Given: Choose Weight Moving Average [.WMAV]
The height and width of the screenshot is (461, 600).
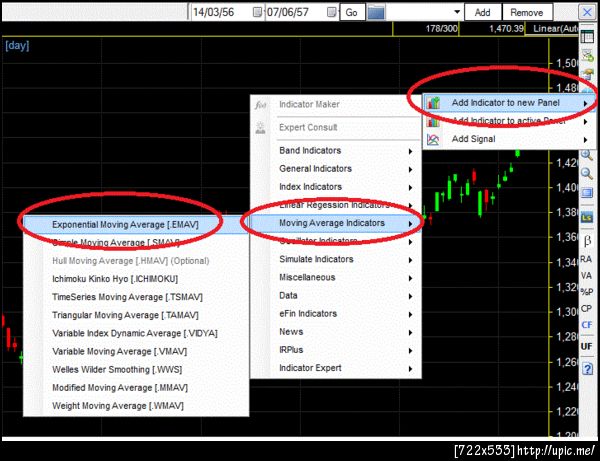Looking at the screenshot, I should pos(136,406).
